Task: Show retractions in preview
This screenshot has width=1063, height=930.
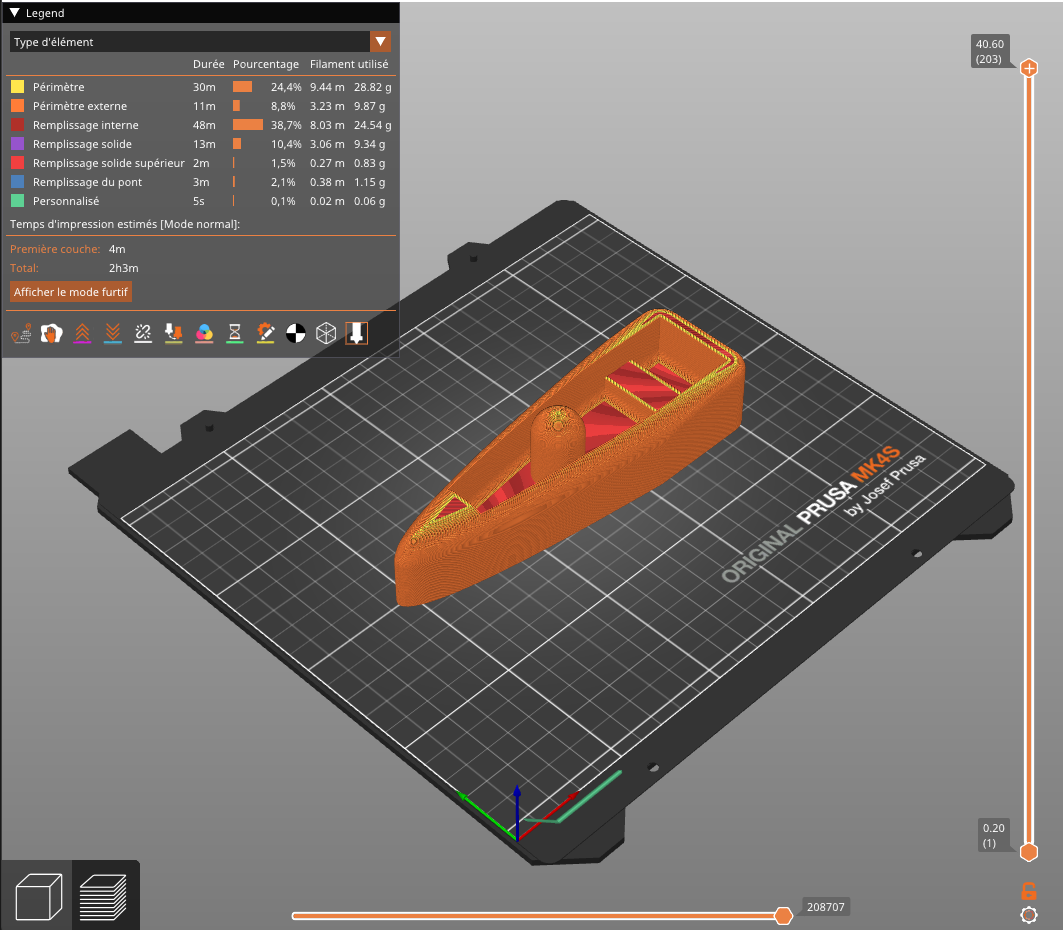Action: tap(82, 334)
